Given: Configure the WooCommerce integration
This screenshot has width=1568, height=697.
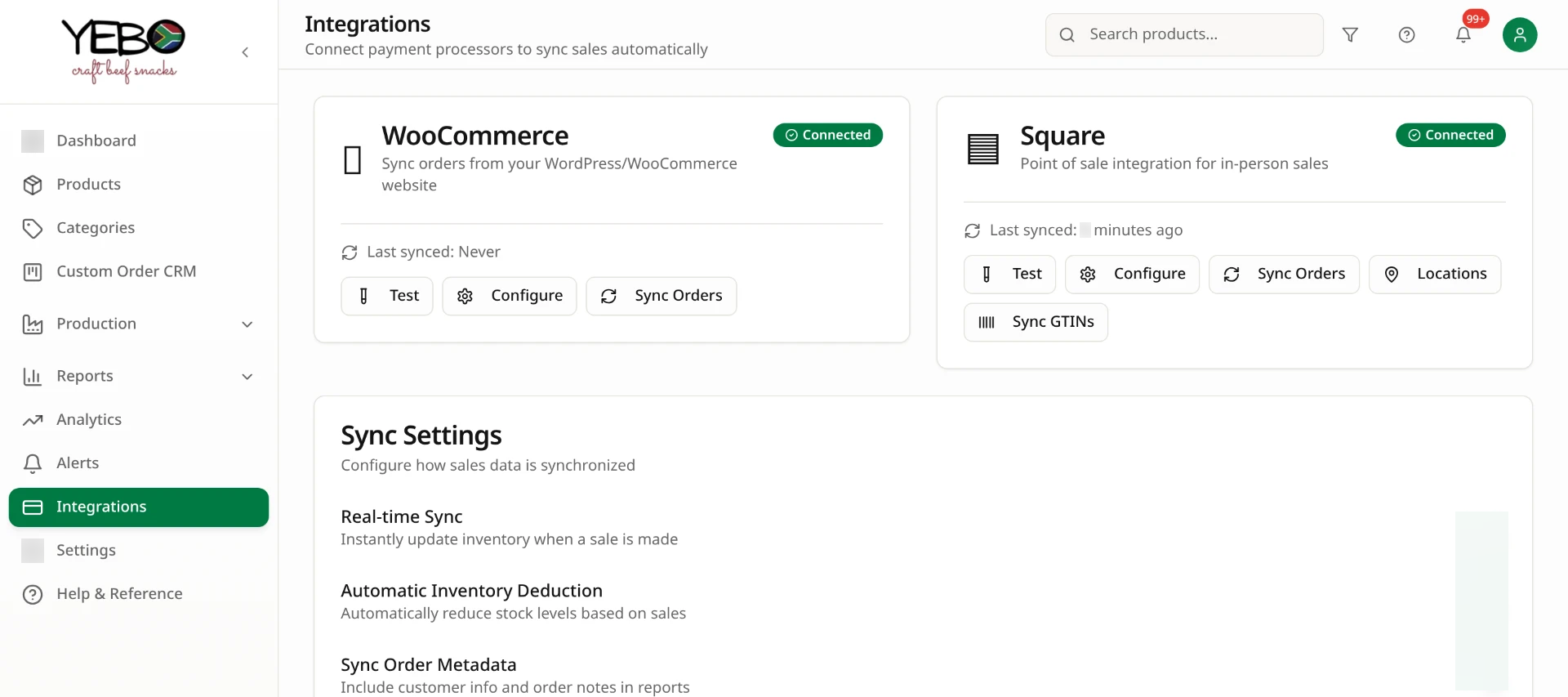Looking at the screenshot, I should point(510,296).
